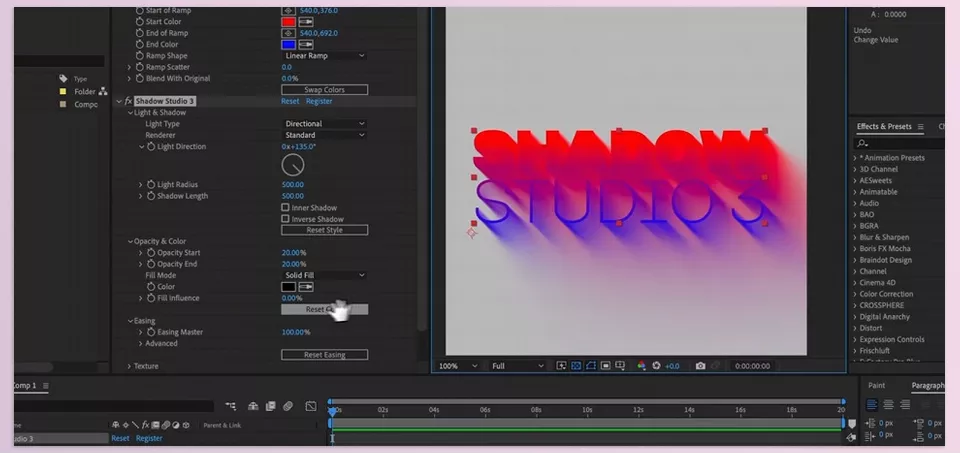
Task: Click the timeline motion blur enable icon
Action: click(x=288, y=406)
